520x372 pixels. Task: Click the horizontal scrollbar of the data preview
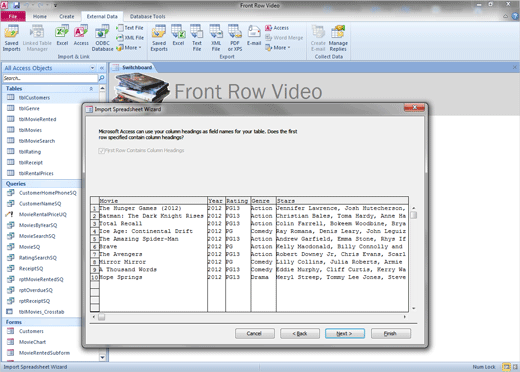(249, 317)
